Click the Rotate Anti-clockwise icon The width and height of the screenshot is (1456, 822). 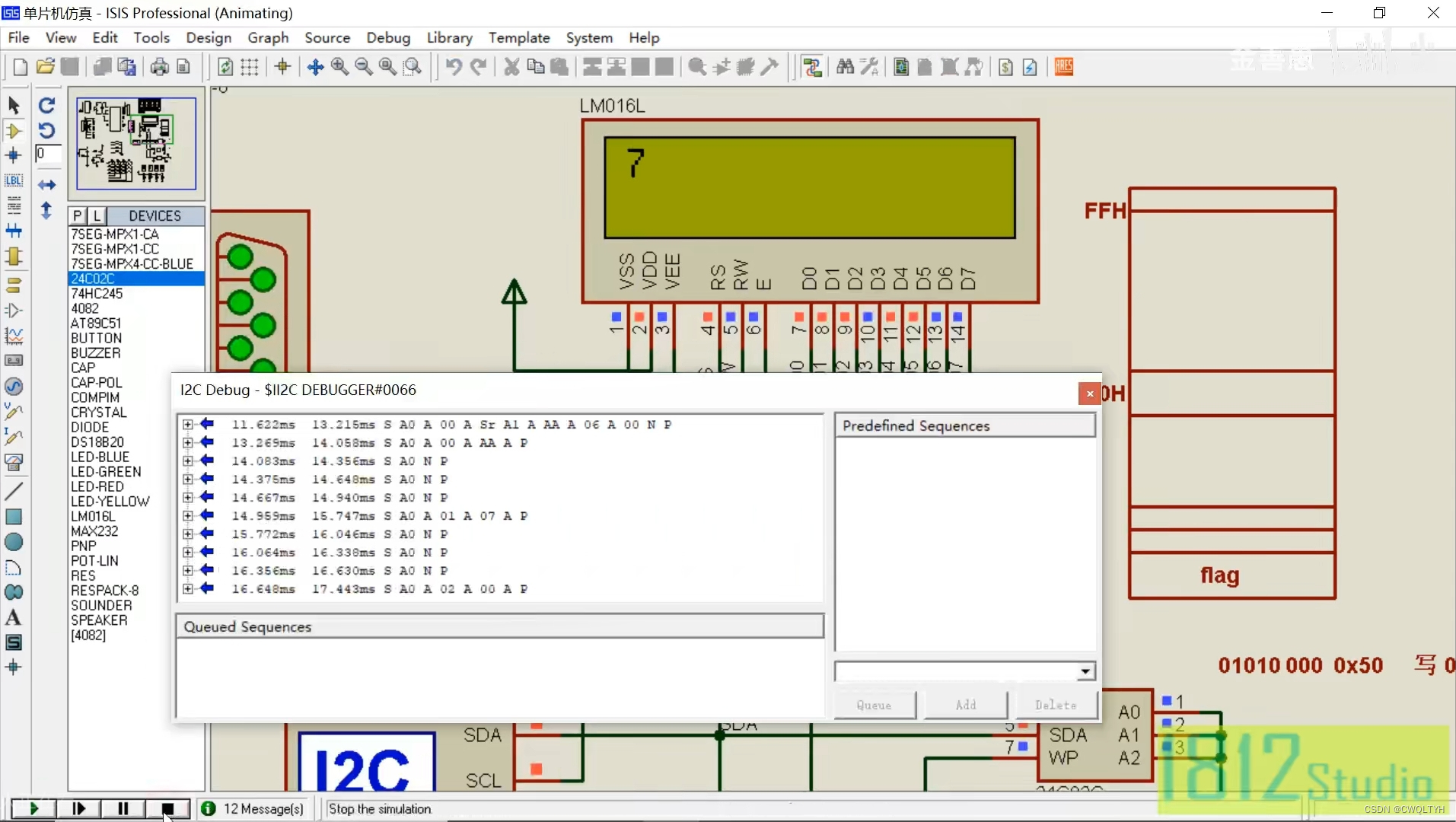(47, 130)
